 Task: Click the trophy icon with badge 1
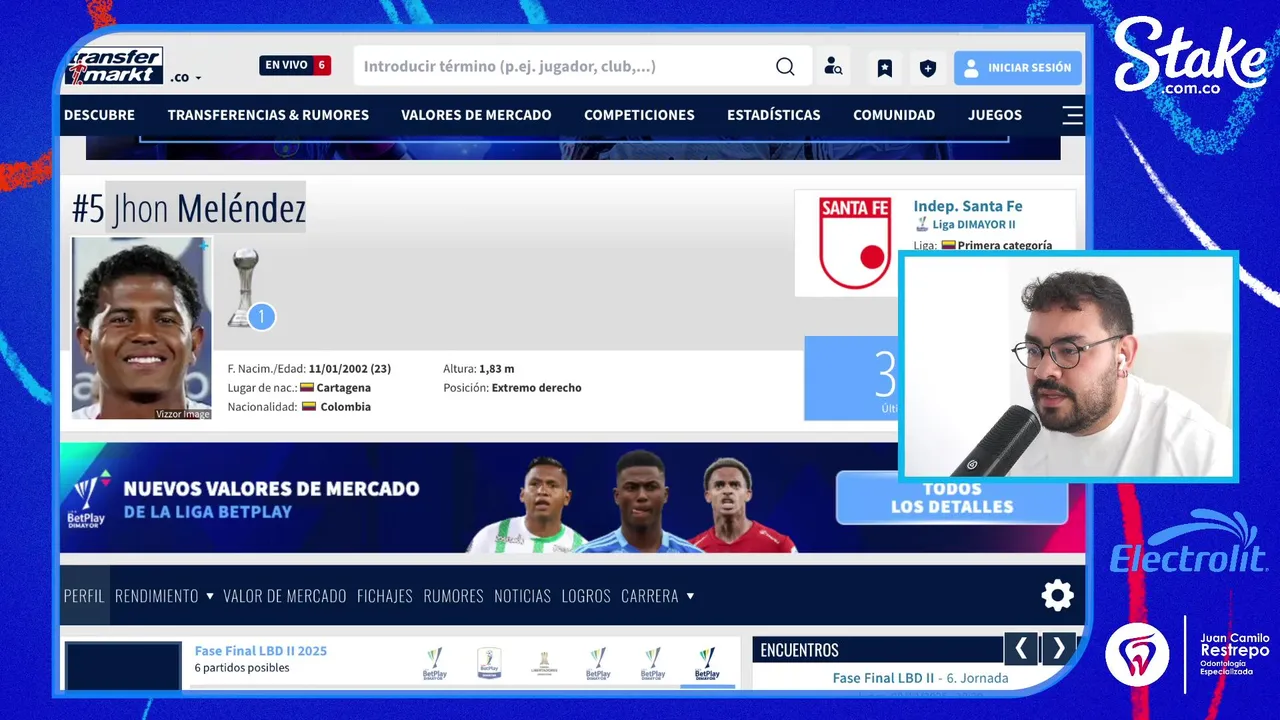246,289
